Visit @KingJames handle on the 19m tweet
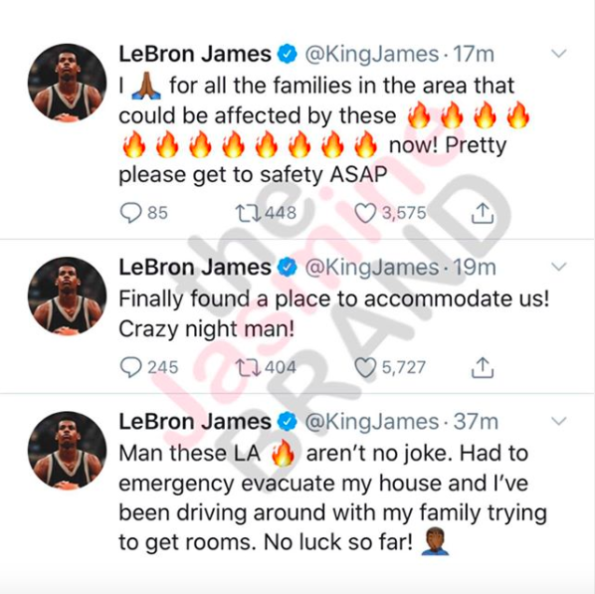This screenshot has width=595, height=594. point(372,268)
